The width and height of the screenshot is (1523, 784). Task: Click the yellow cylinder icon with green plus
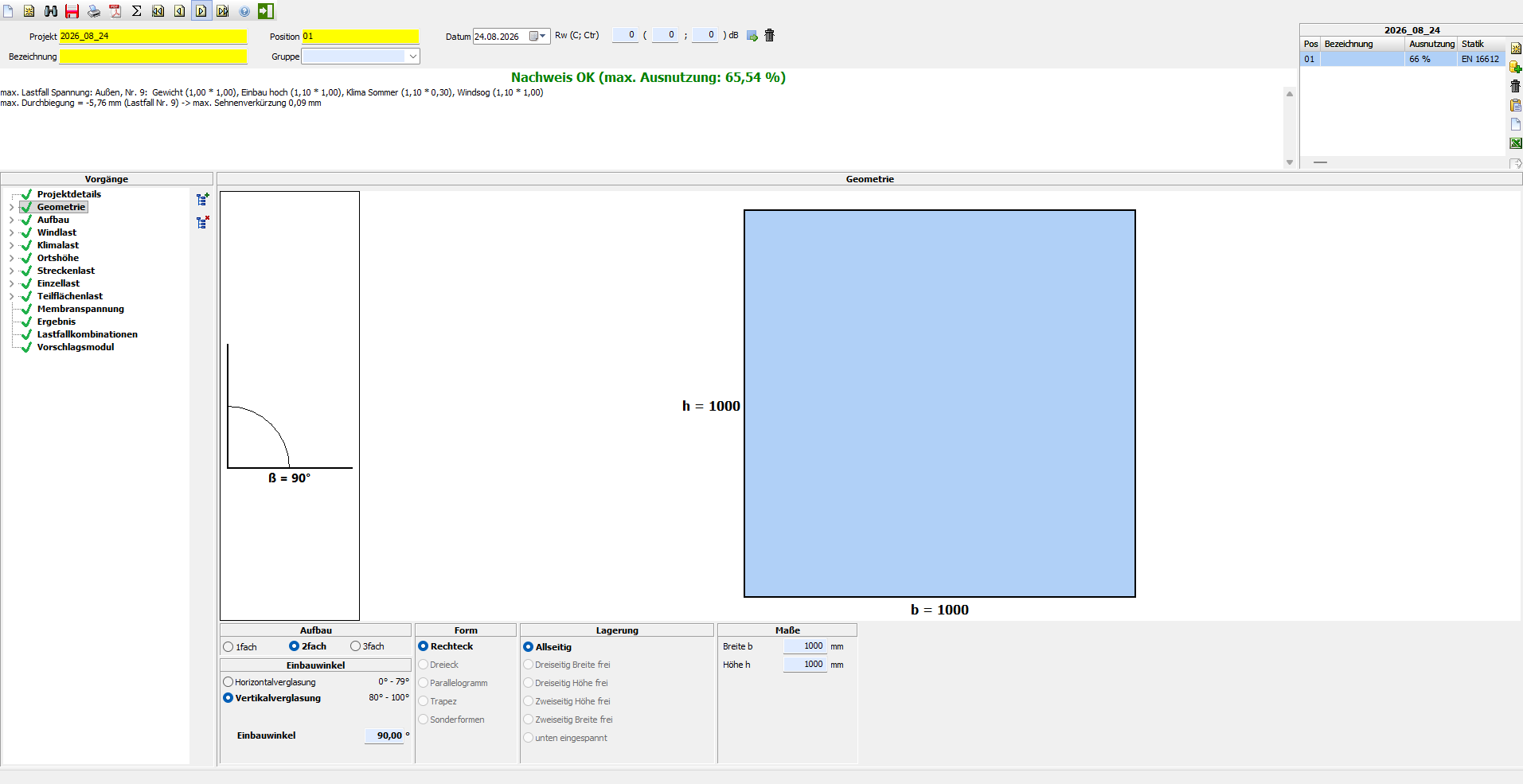click(x=1516, y=68)
